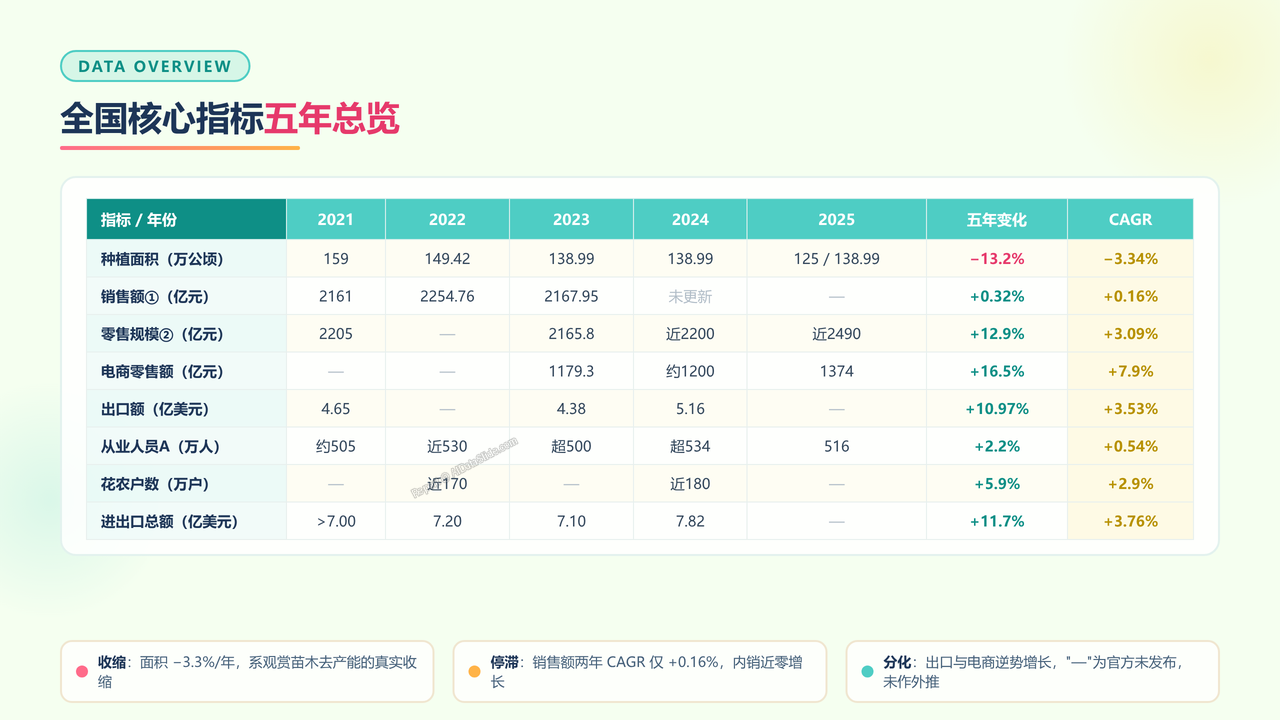
Task: Click the 5.16 cell
Action: point(690,409)
